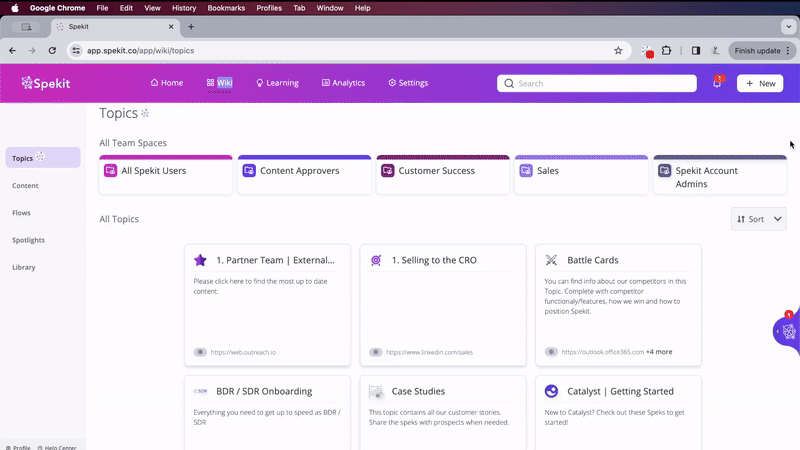
Task: Open the Bookmarks menu in the menu bar
Action: click(x=226, y=8)
